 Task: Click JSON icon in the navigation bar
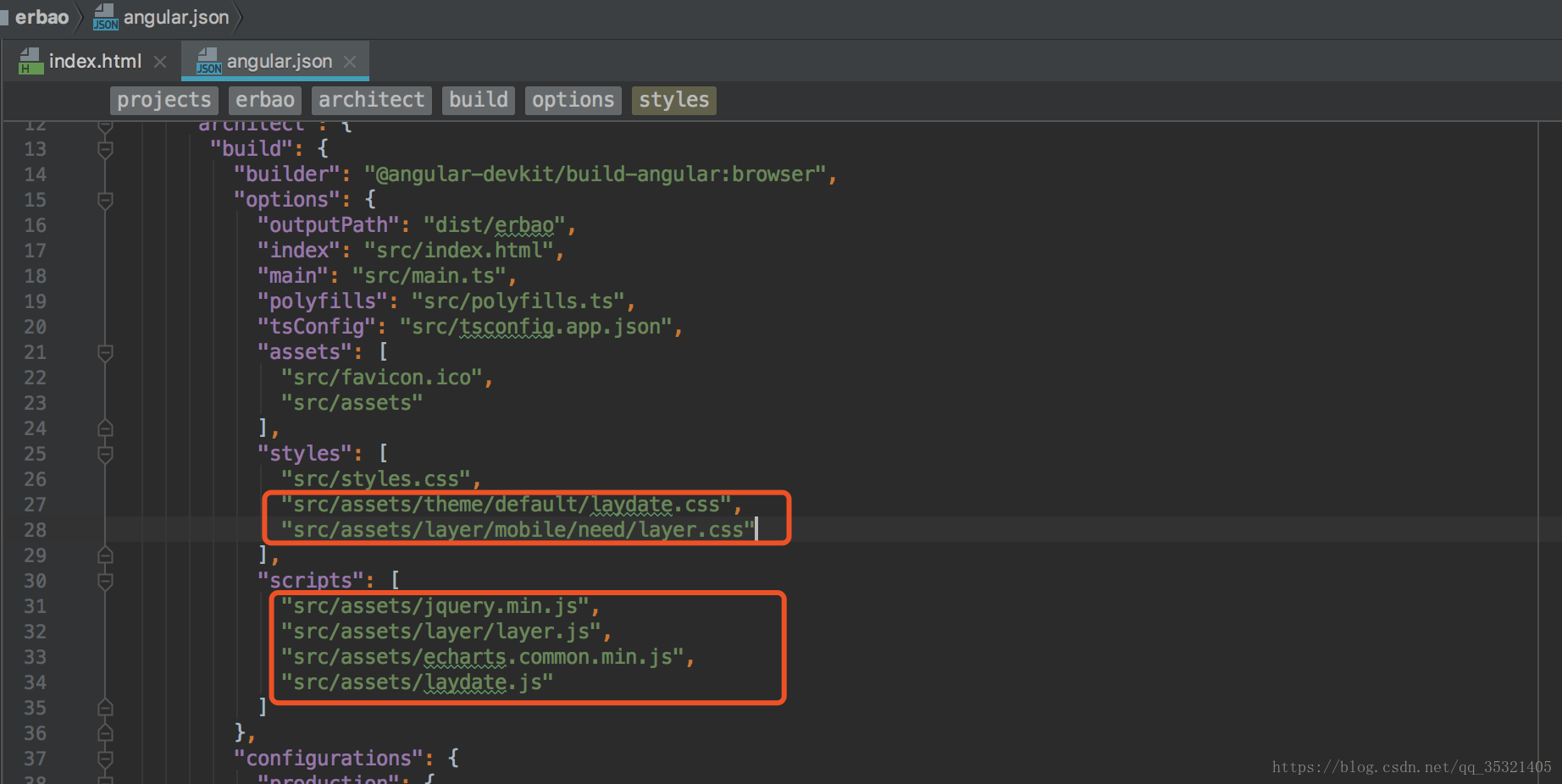[105, 17]
